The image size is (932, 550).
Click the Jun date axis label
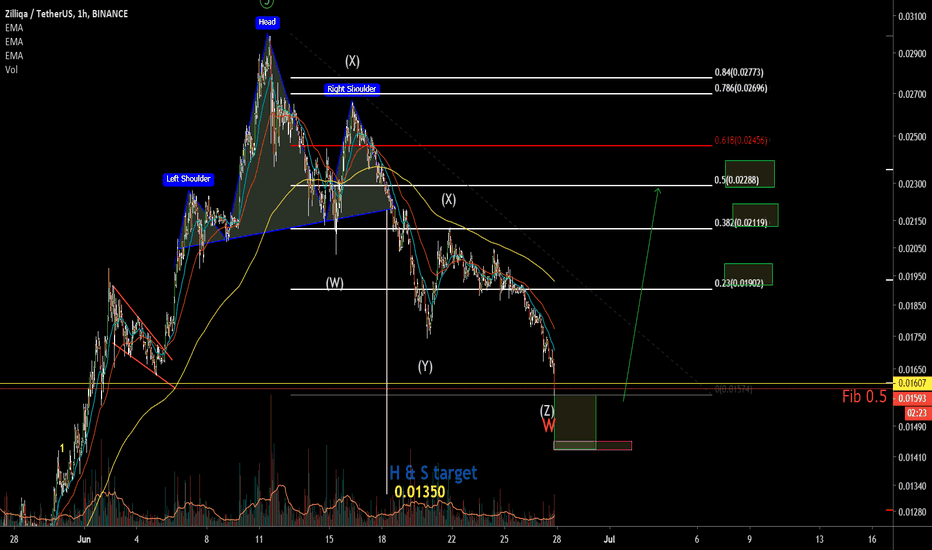(x=84, y=539)
